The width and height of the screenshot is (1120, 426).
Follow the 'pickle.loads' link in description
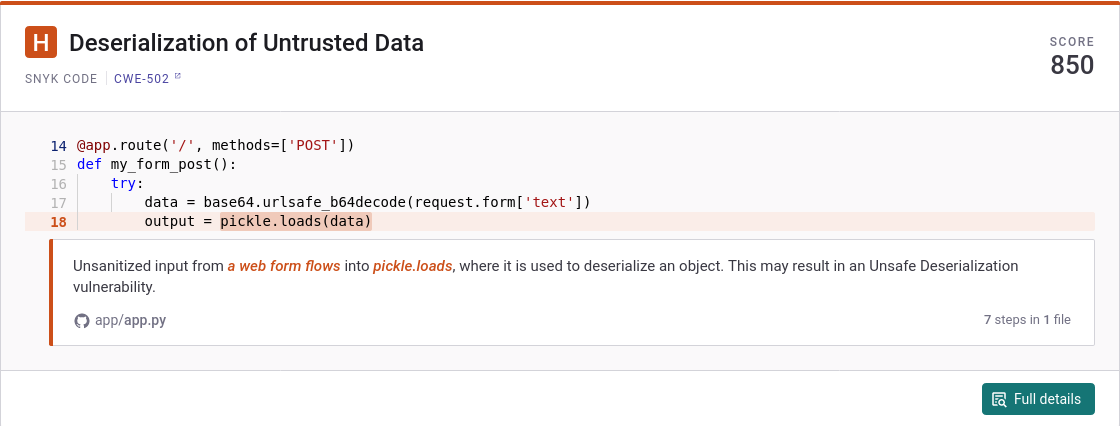click(x=413, y=266)
